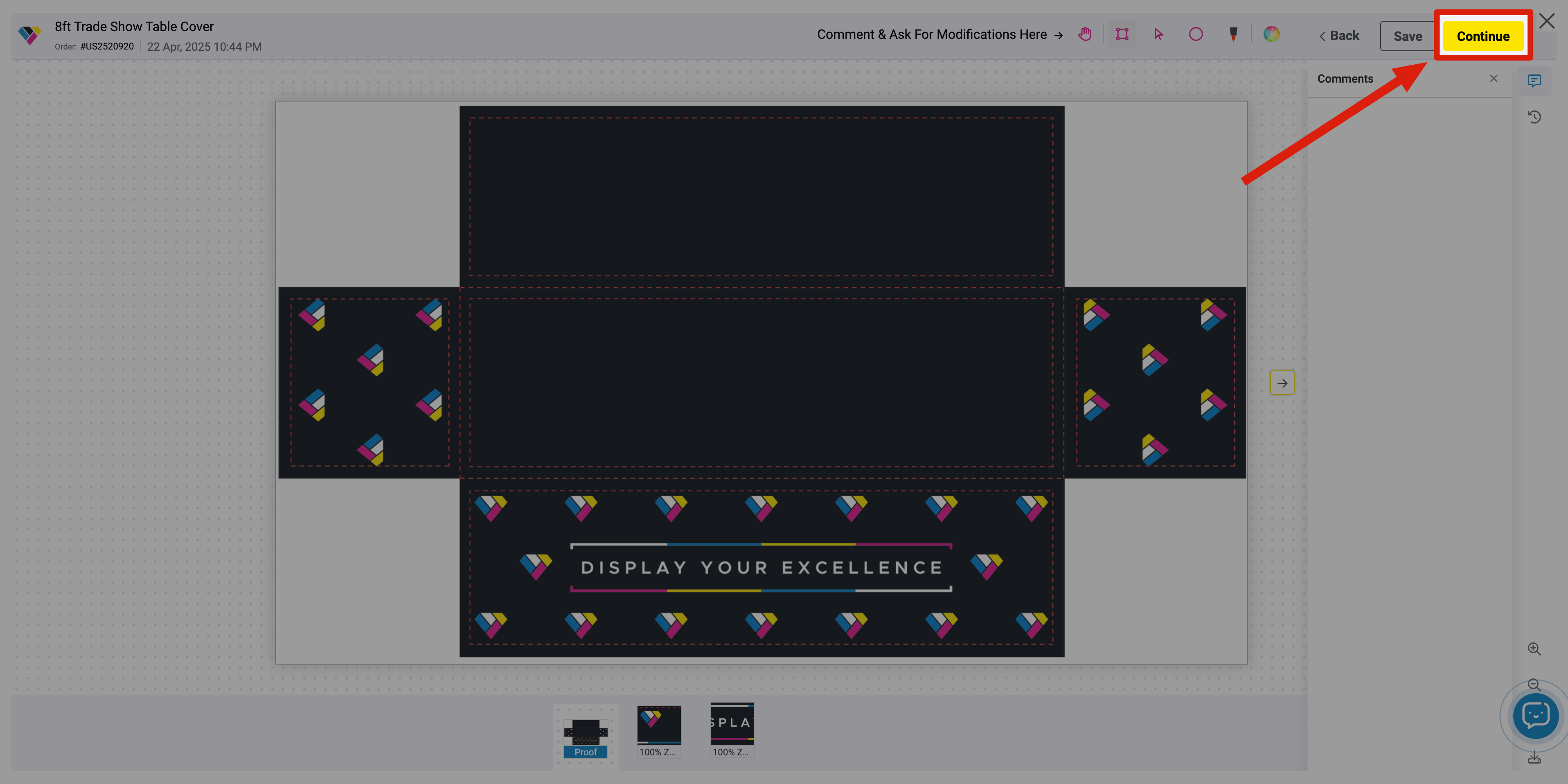Click the Save button

1407,36
